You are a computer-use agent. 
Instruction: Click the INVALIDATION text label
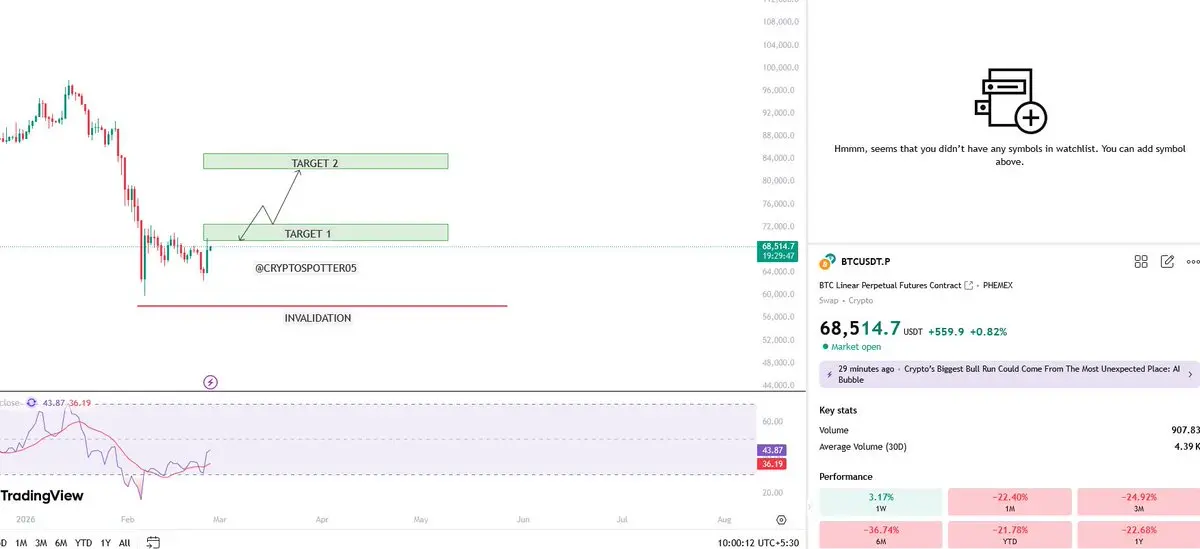pyautogui.click(x=318, y=318)
